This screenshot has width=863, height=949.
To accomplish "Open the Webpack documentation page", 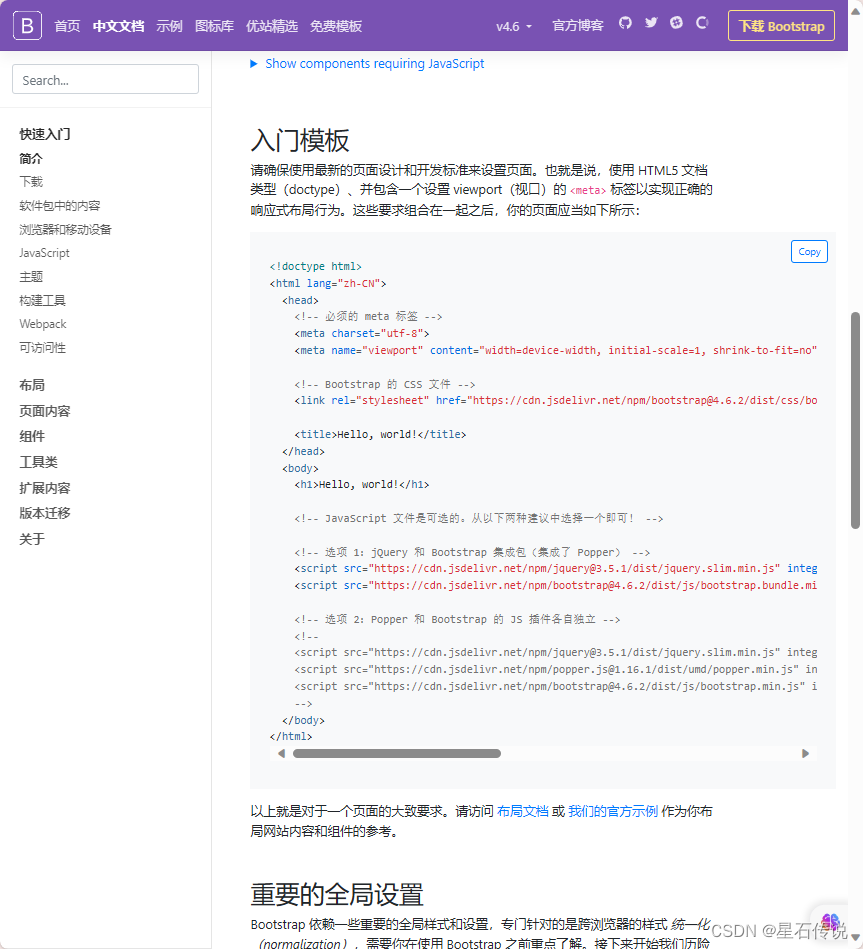I will point(42,323).
